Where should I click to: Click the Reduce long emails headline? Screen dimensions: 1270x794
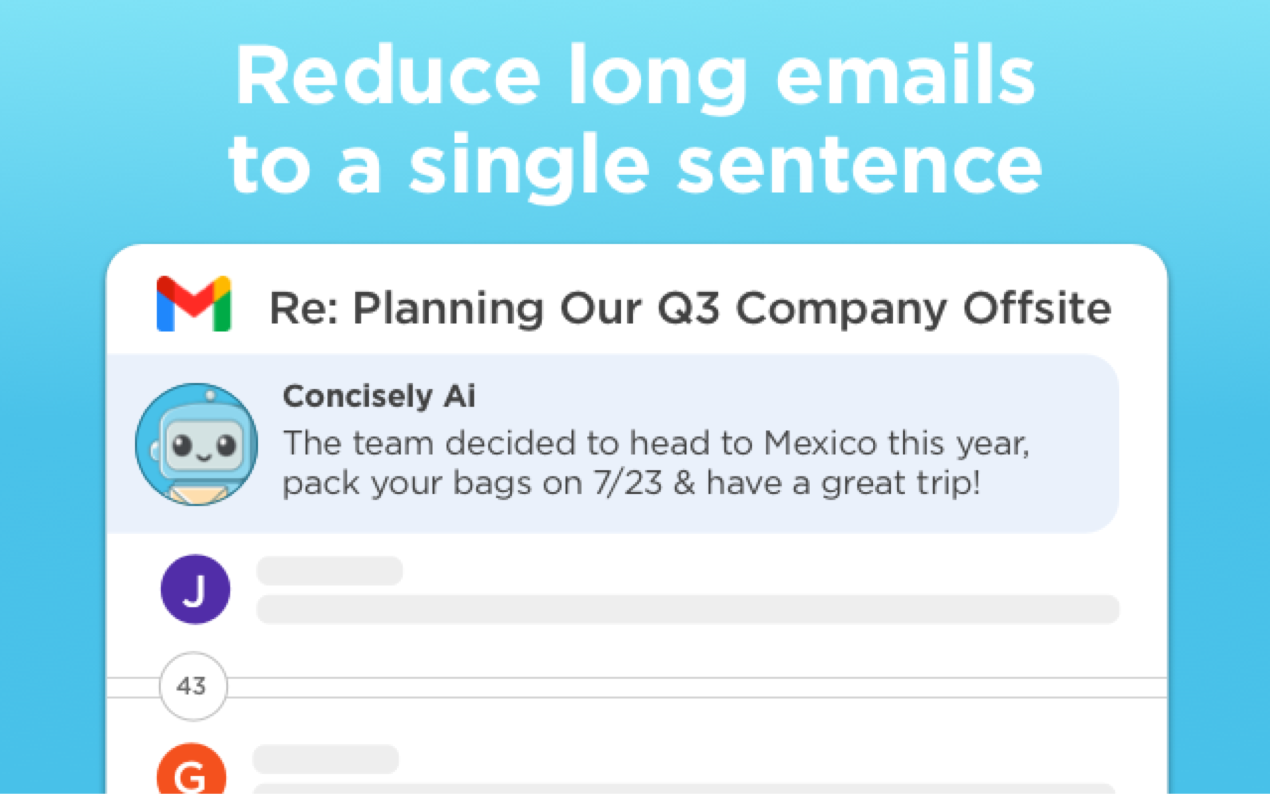point(635,77)
